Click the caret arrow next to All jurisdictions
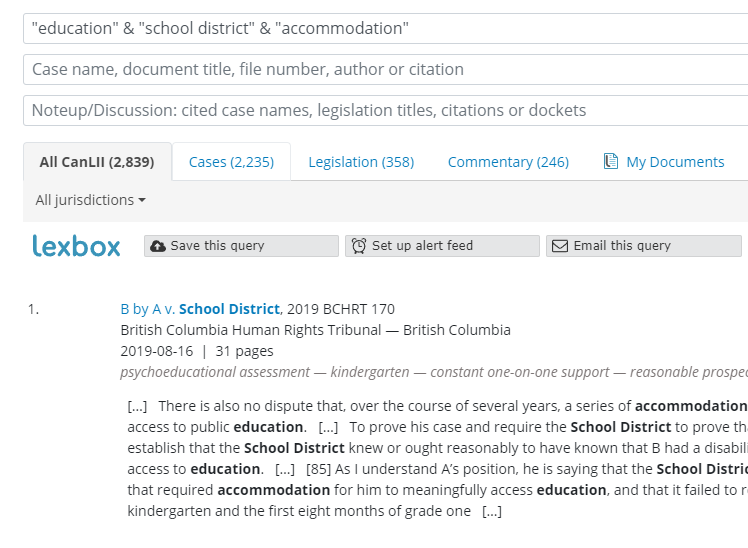748x548 pixels. [142, 200]
